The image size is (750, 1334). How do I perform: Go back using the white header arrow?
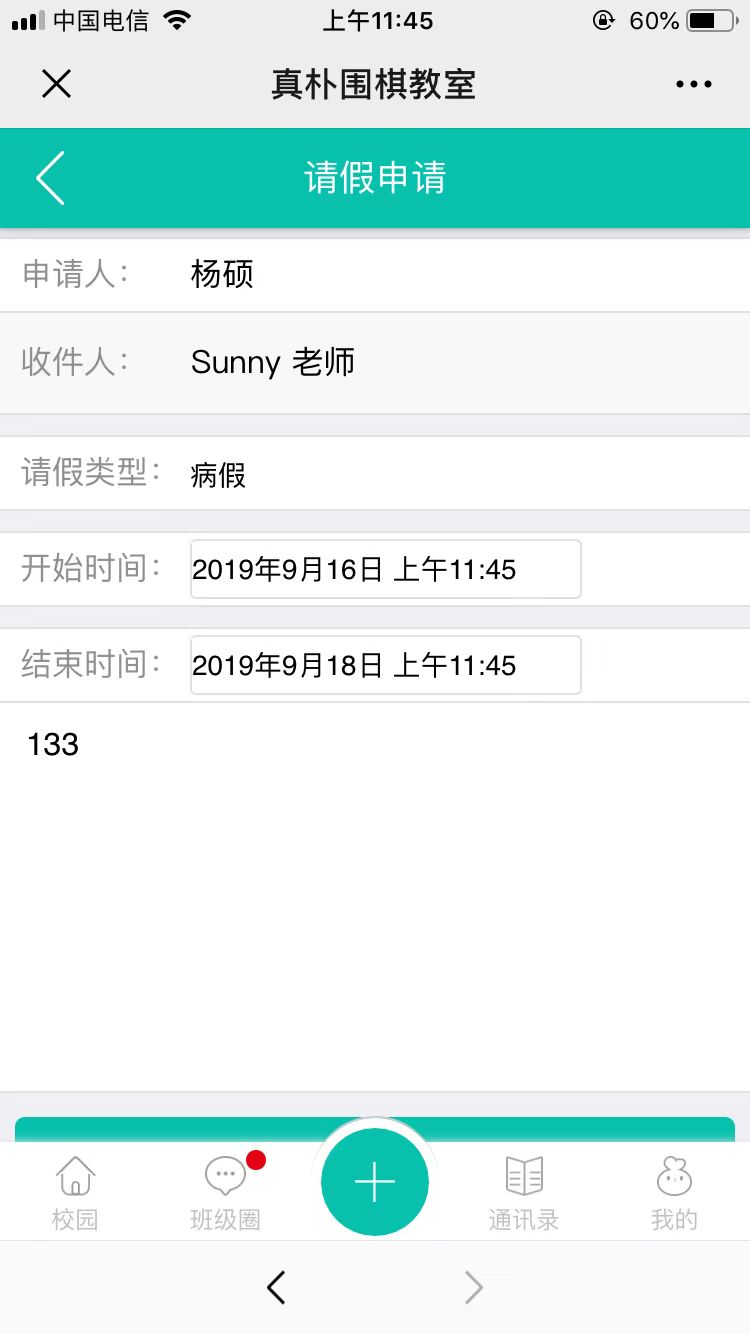click(50, 178)
